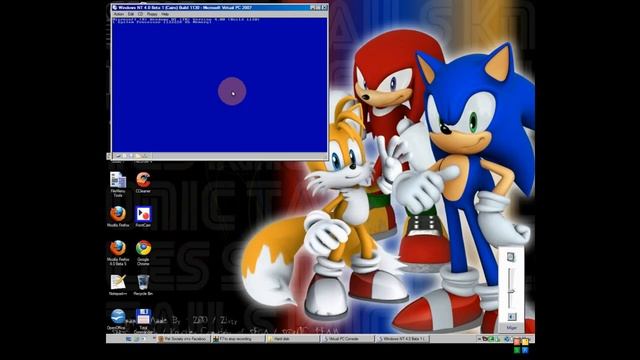
Task: Switch to Virtual PC Console taskbar button
Action: 347,339
